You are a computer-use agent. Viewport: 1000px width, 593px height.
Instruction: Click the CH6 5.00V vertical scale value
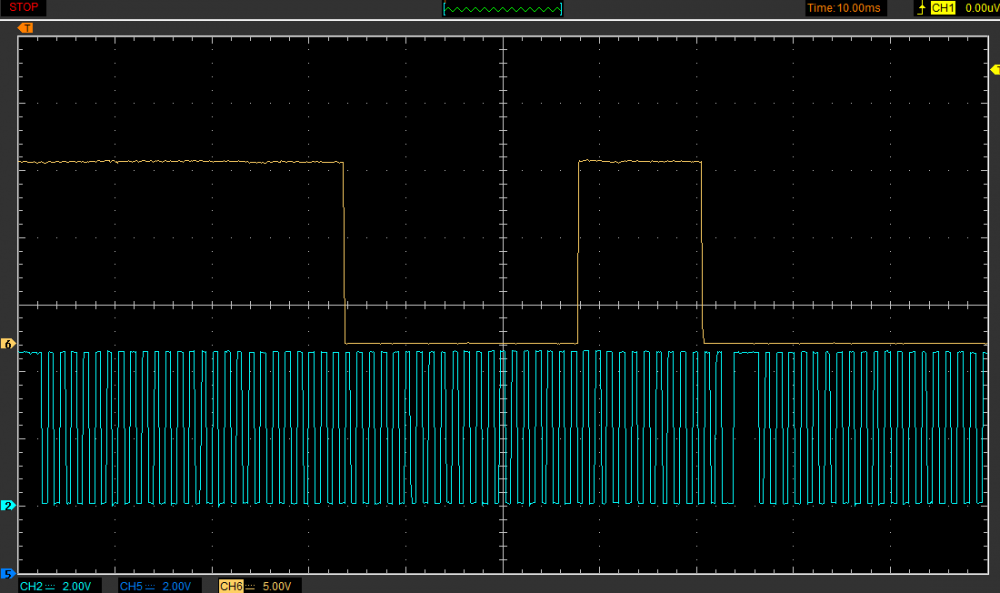pos(279,585)
